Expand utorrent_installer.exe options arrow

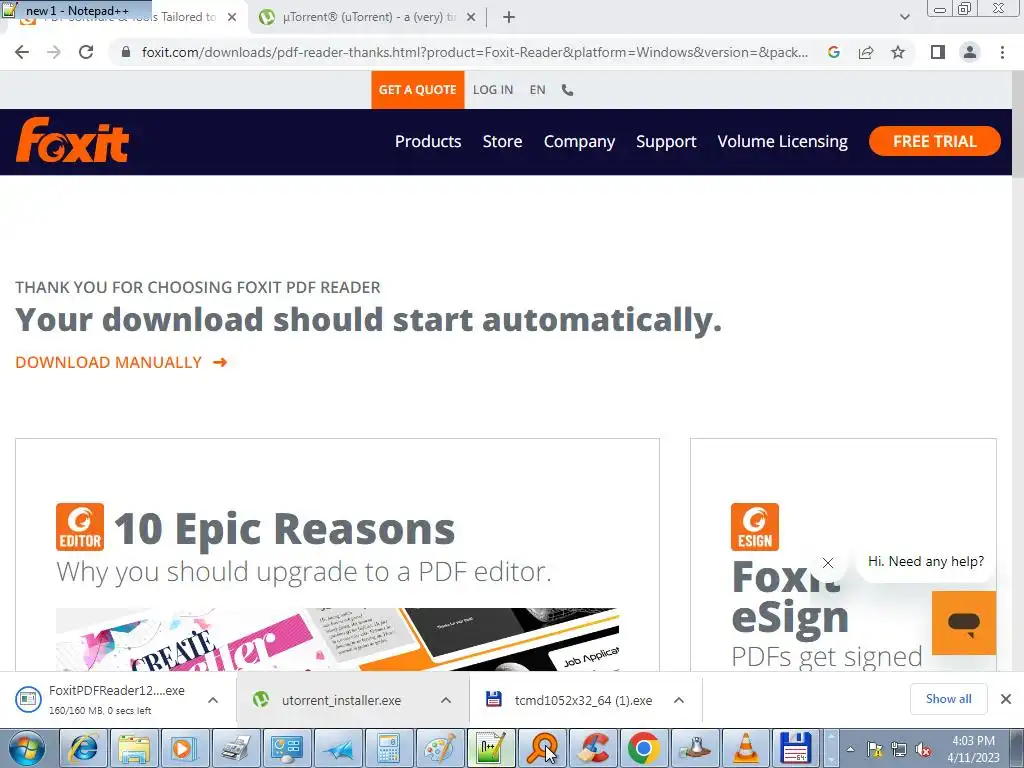coord(446,700)
